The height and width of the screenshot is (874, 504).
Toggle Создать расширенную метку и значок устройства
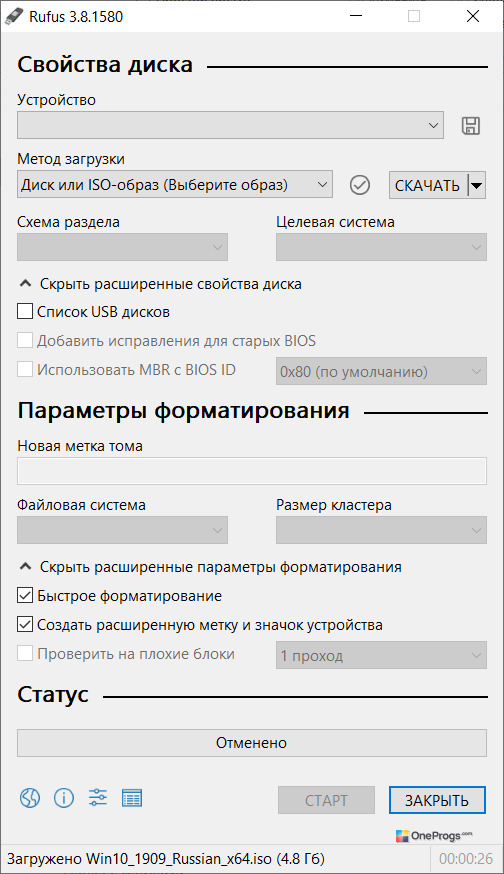(x=25, y=624)
